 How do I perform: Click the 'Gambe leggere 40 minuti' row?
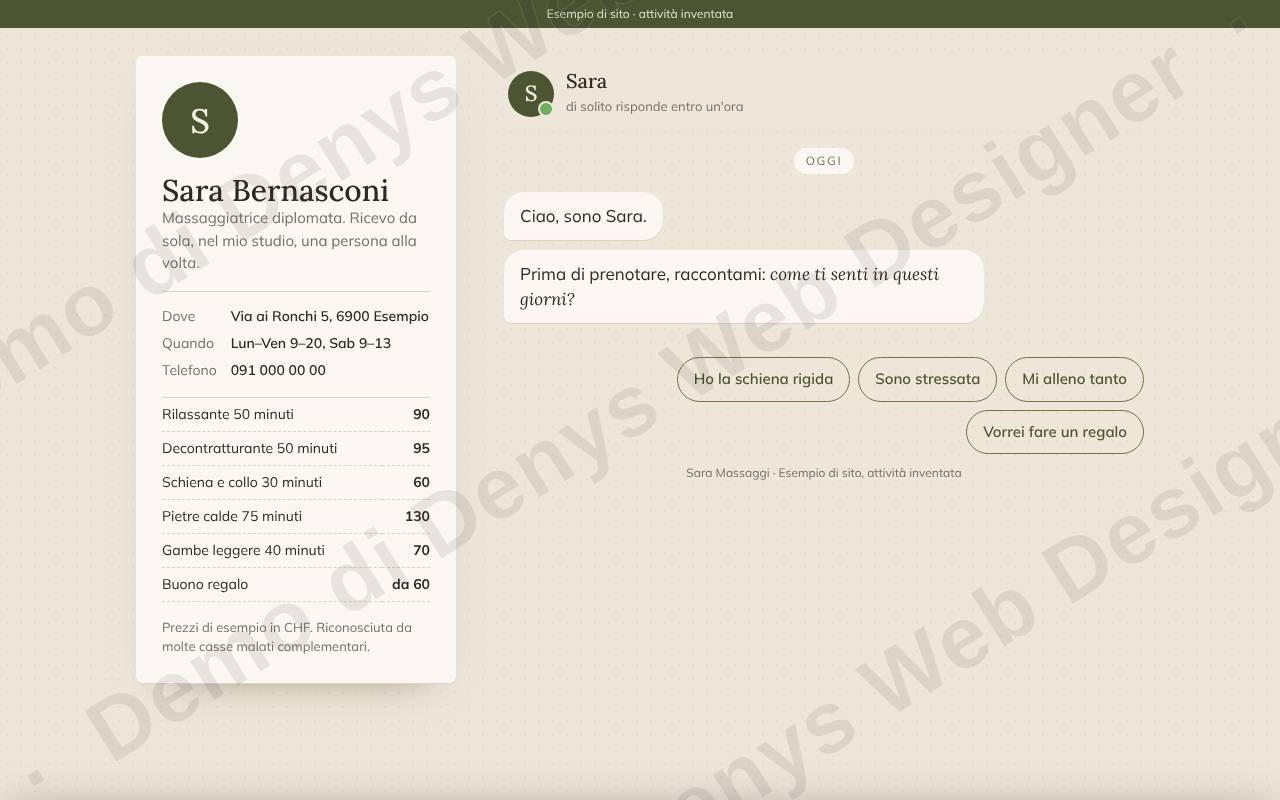pos(296,550)
